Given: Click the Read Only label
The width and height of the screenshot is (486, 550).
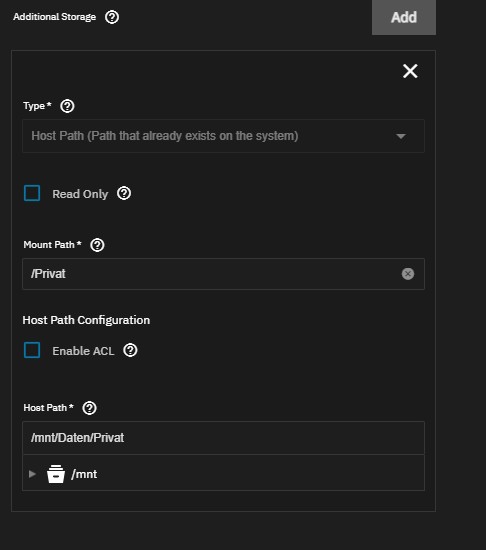Looking at the screenshot, I should pos(80,194).
